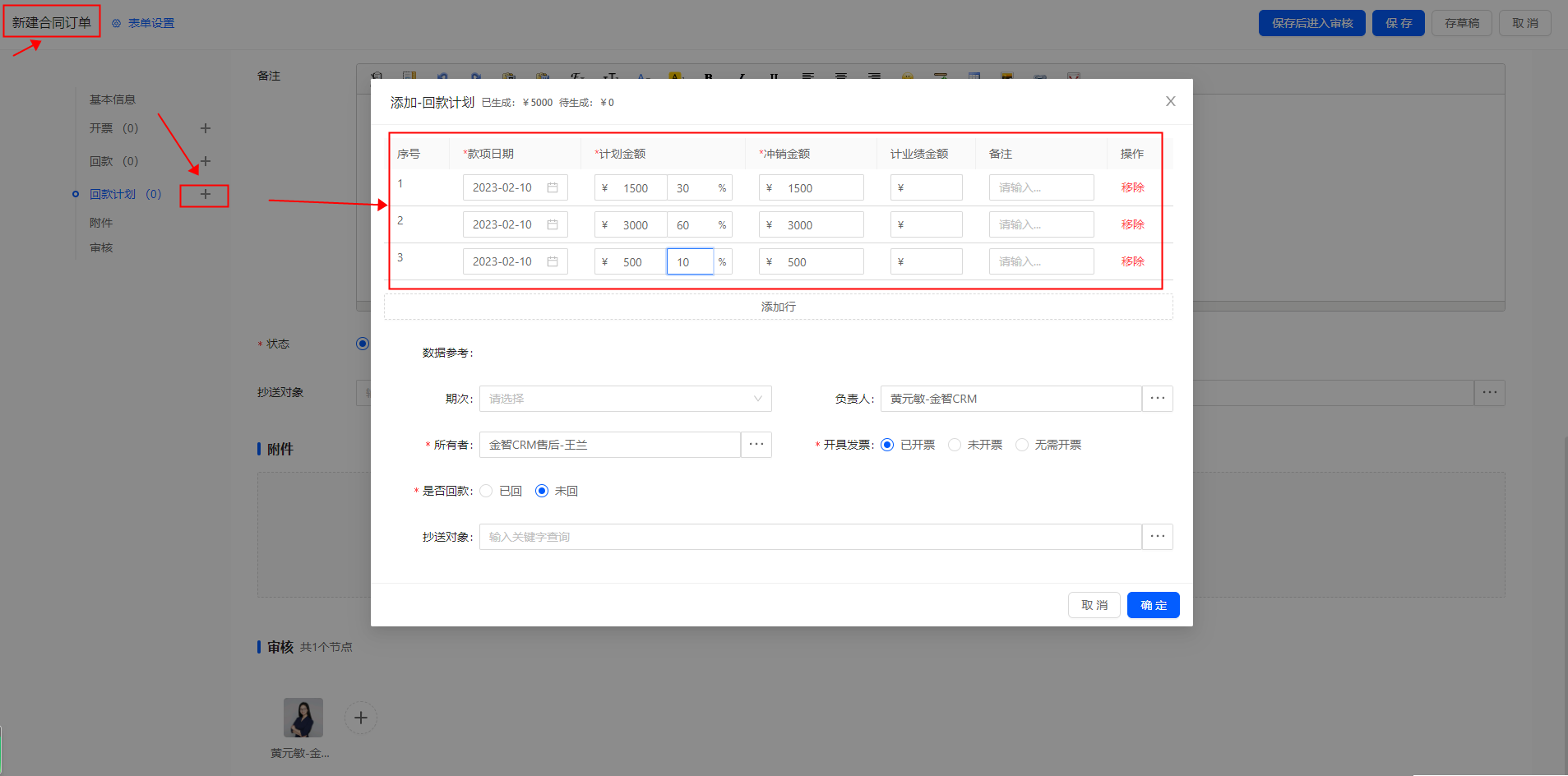Close the 添加-回款计划 dialog with X

point(1171,101)
